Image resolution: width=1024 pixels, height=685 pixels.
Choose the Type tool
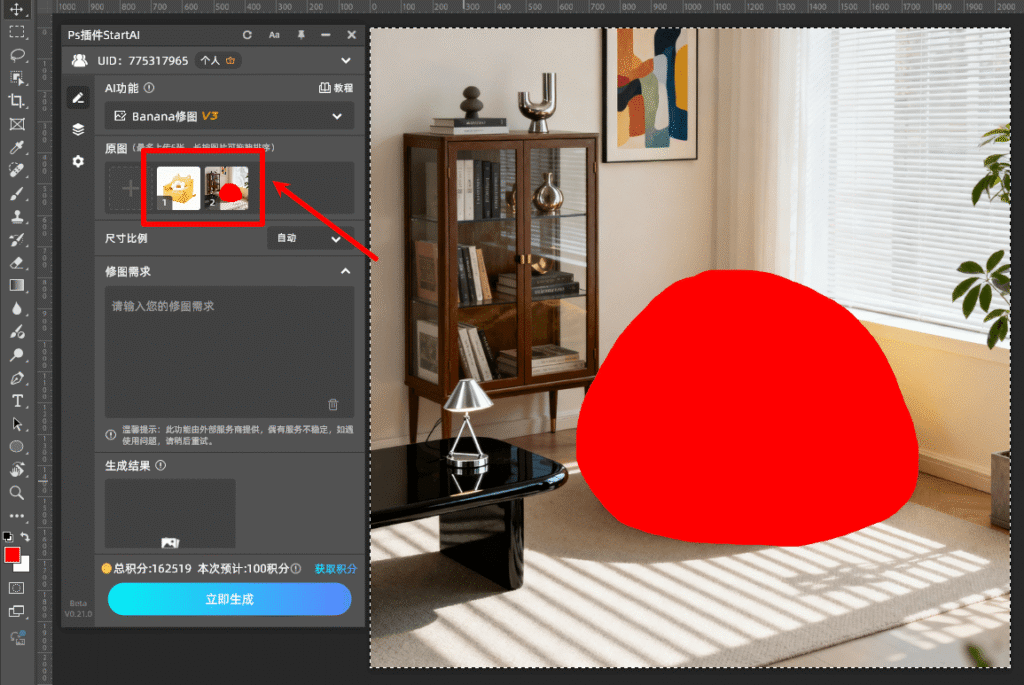[x=17, y=401]
